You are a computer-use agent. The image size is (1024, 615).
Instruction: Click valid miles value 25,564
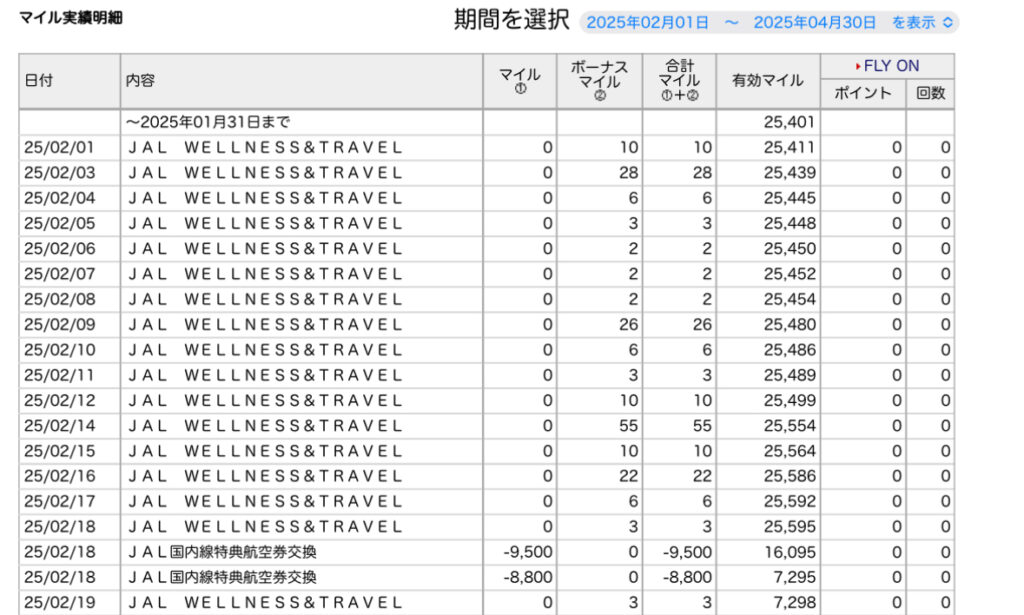click(x=790, y=451)
